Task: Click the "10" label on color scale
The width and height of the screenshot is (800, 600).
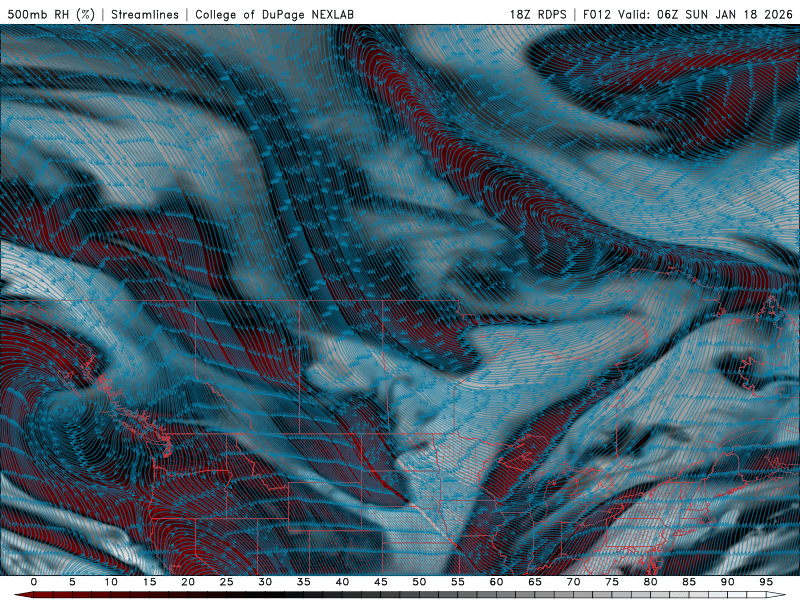Action: coord(111,582)
